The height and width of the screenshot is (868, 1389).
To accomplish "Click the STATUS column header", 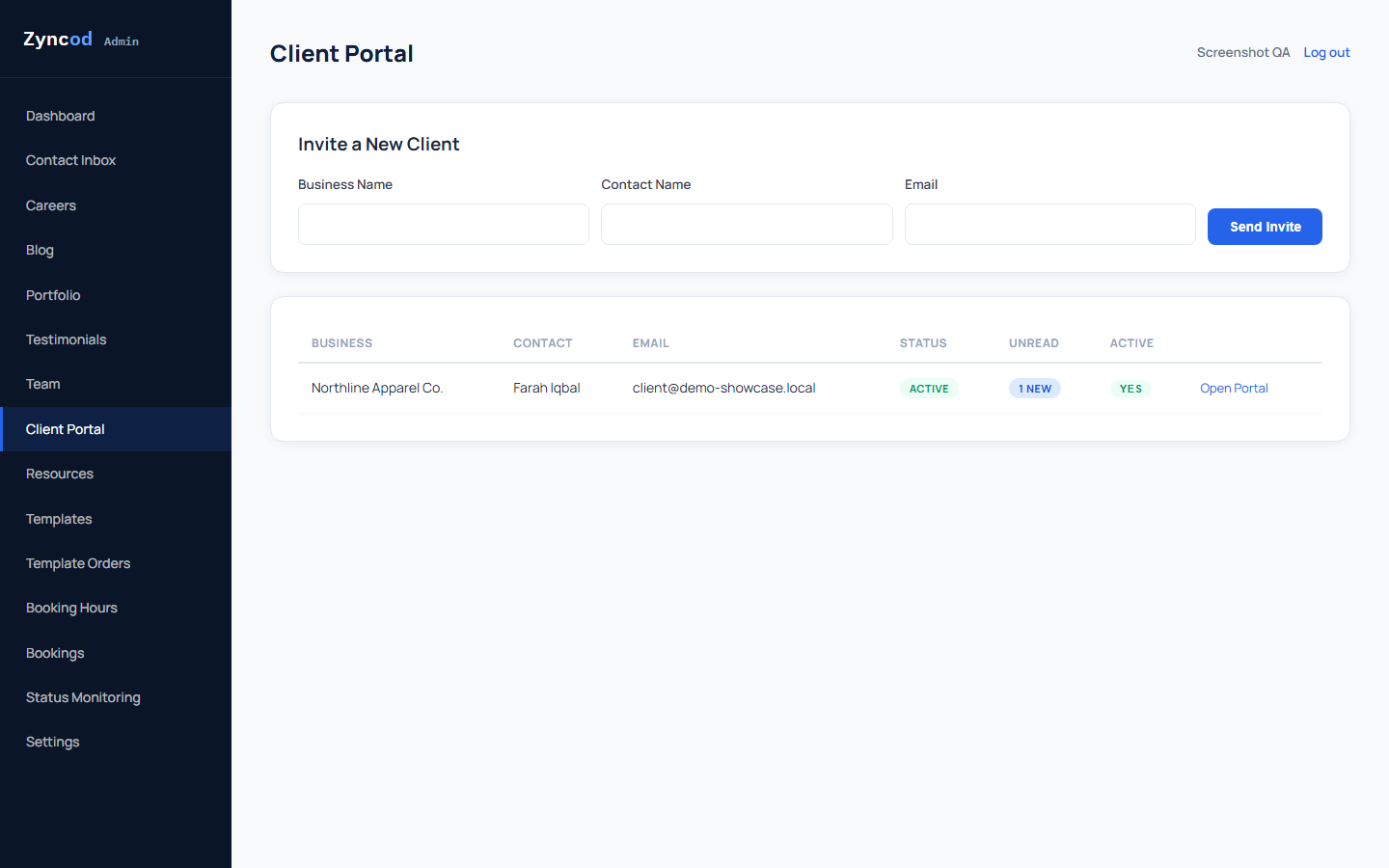I will coord(923,343).
